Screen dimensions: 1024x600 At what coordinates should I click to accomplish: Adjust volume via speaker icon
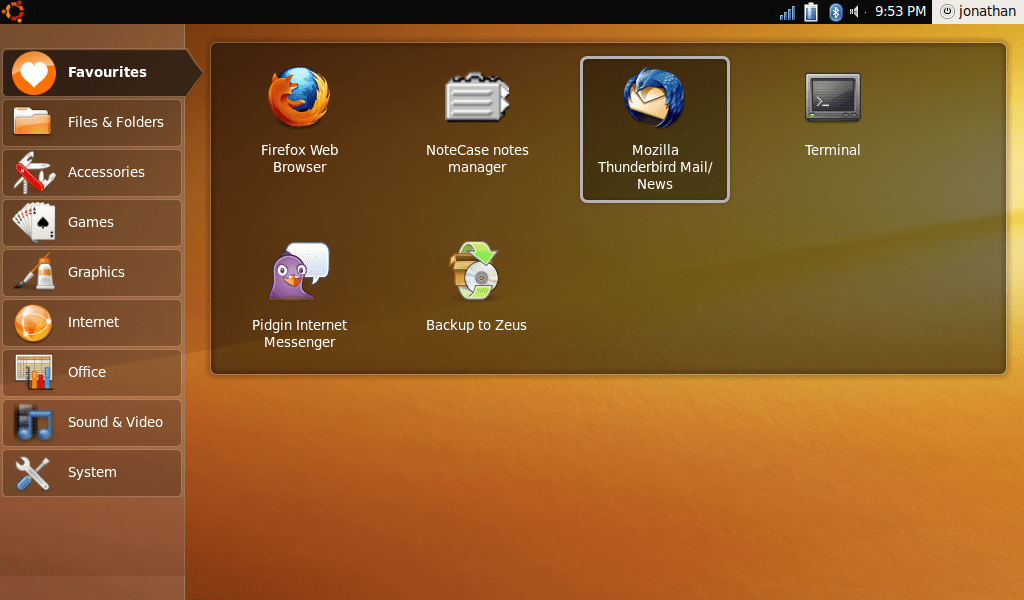pos(856,12)
